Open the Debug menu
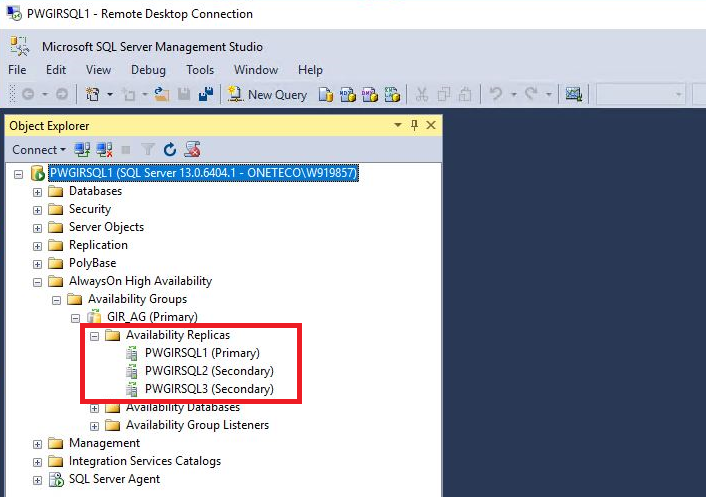The height and width of the screenshot is (497, 706). pyautogui.click(x=148, y=70)
